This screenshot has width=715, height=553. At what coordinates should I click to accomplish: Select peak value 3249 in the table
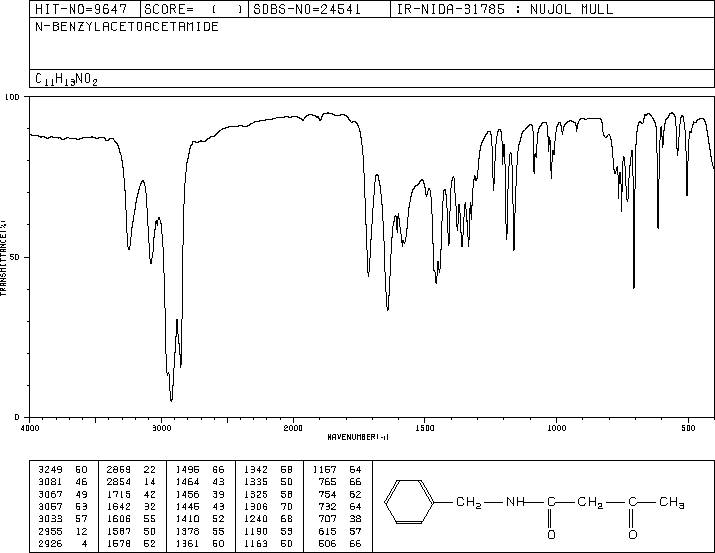(50, 470)
